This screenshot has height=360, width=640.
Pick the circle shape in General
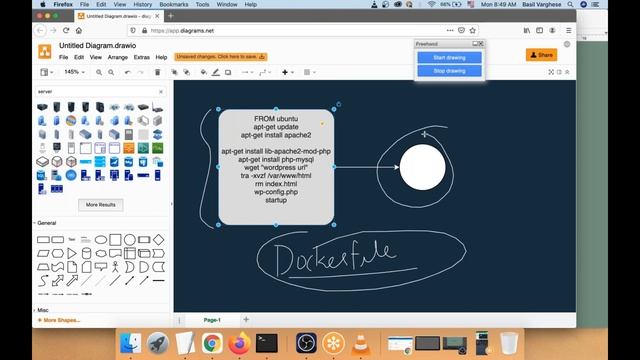tap(130, 240)
